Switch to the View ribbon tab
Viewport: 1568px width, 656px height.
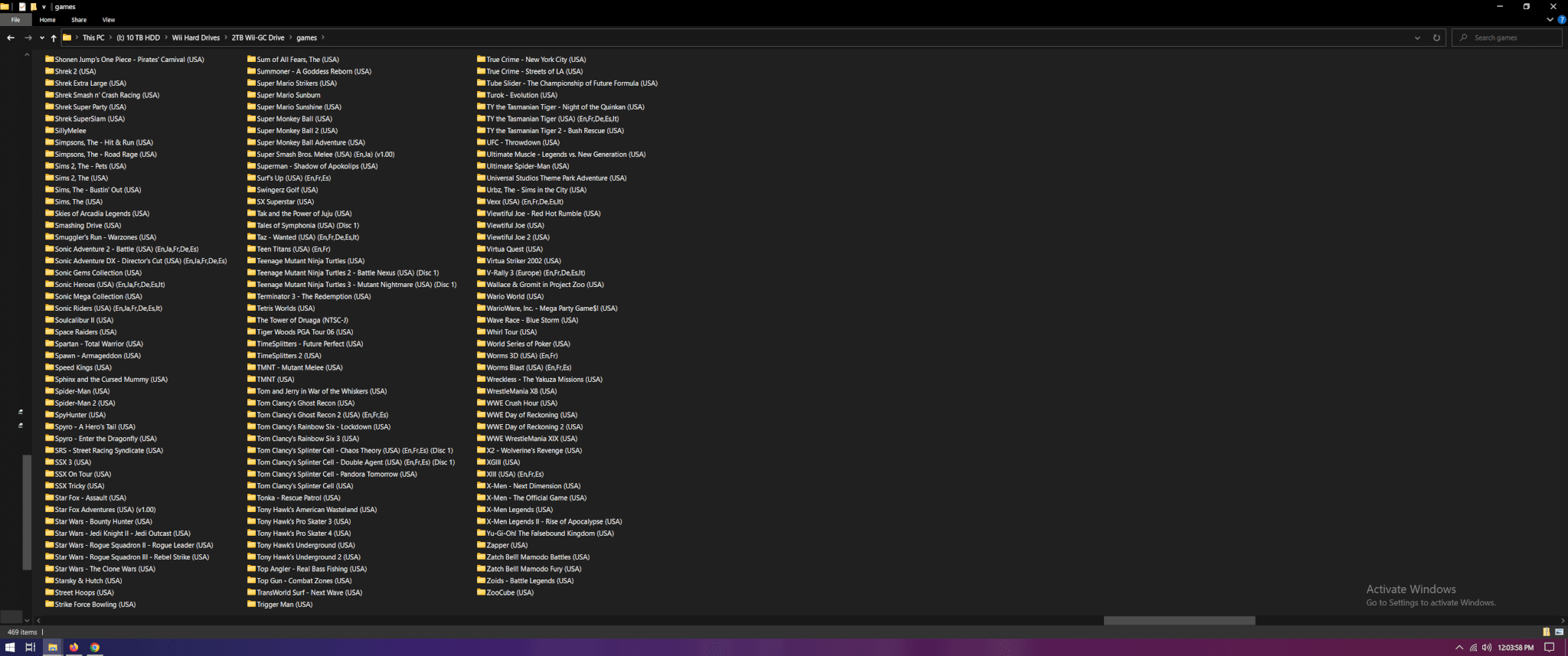coord(109,20)
